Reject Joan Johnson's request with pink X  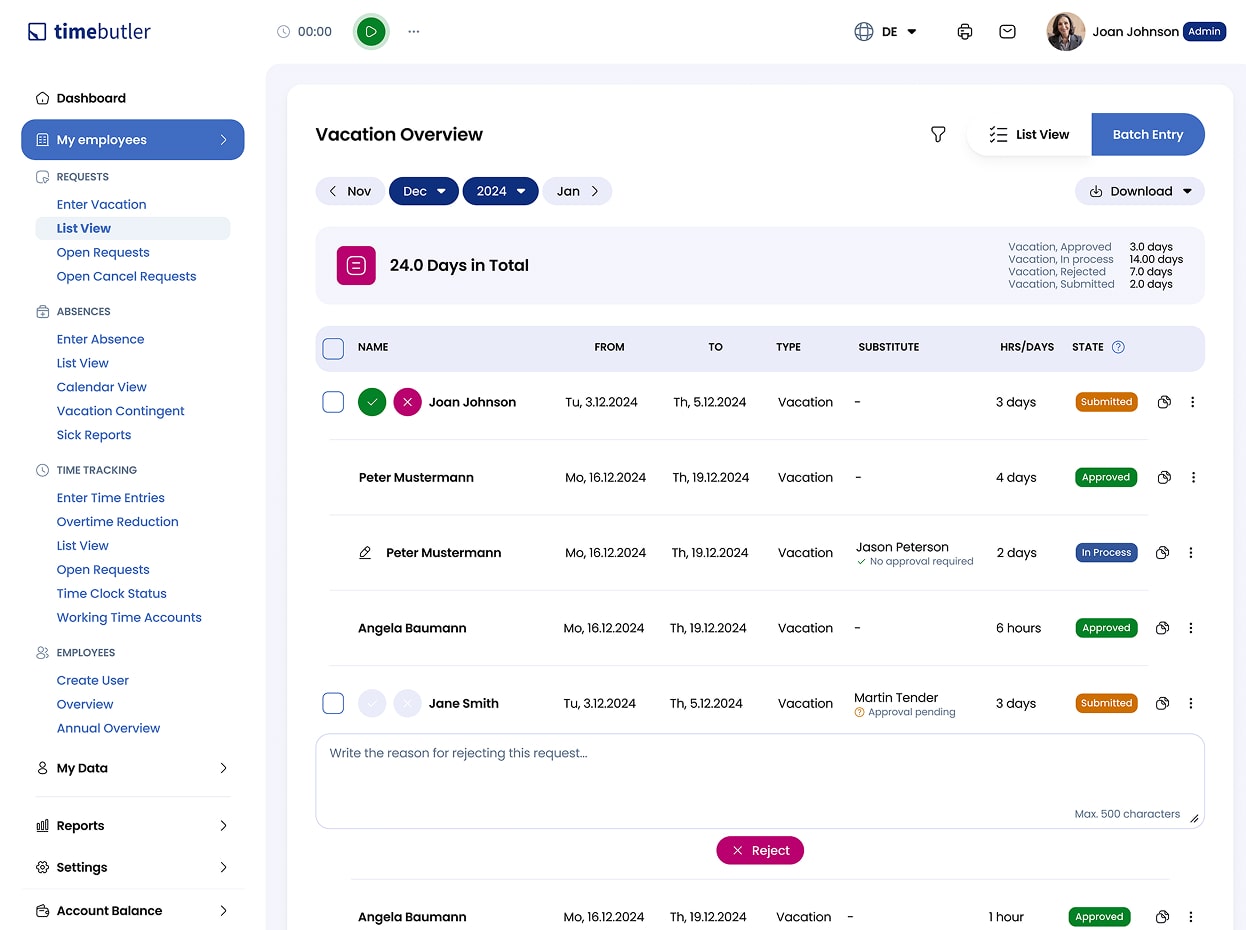407,402
